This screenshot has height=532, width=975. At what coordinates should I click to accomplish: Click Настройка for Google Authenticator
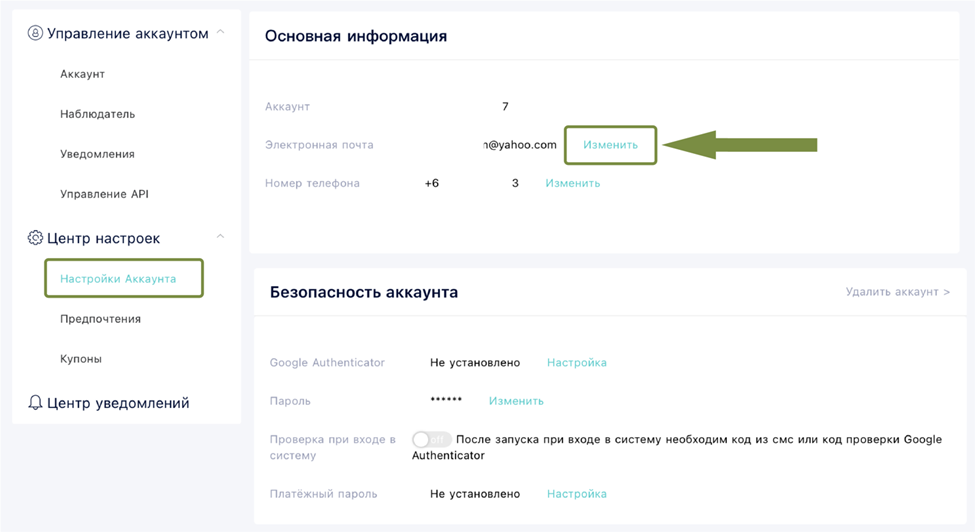(576, 362)
